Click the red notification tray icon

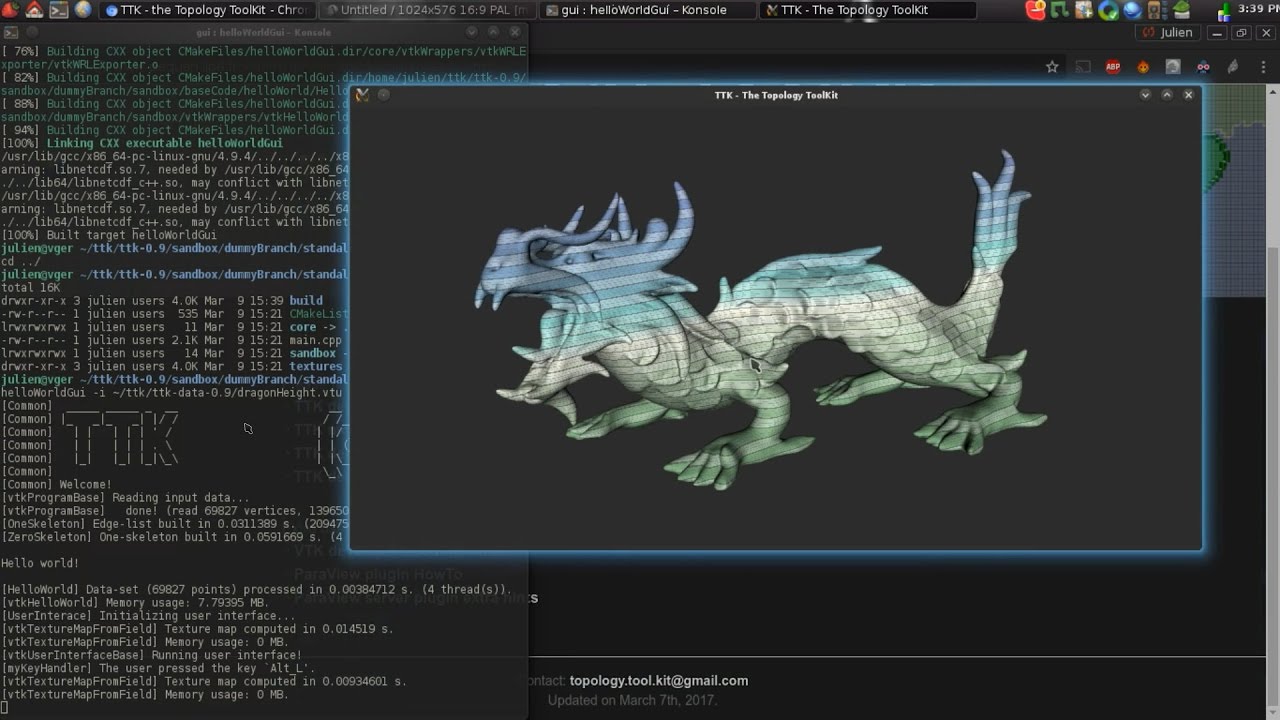pyautogui.click(x=1036, y=10)
